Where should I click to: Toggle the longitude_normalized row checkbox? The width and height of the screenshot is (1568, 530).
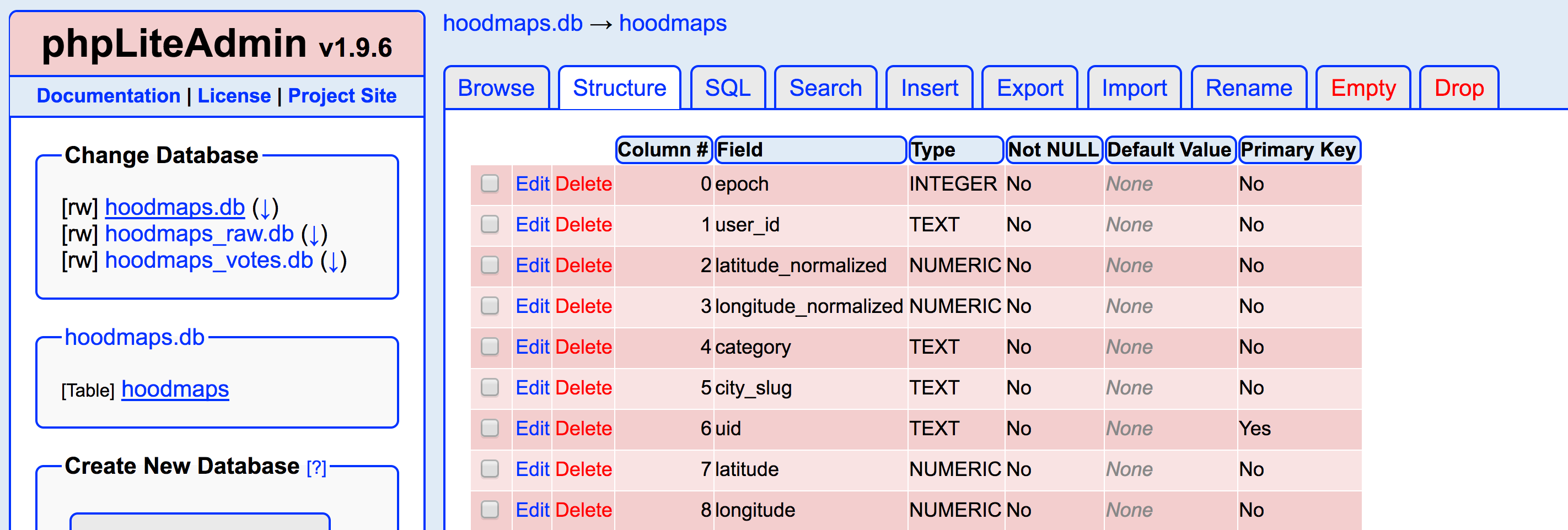click(x=490, y=306)
